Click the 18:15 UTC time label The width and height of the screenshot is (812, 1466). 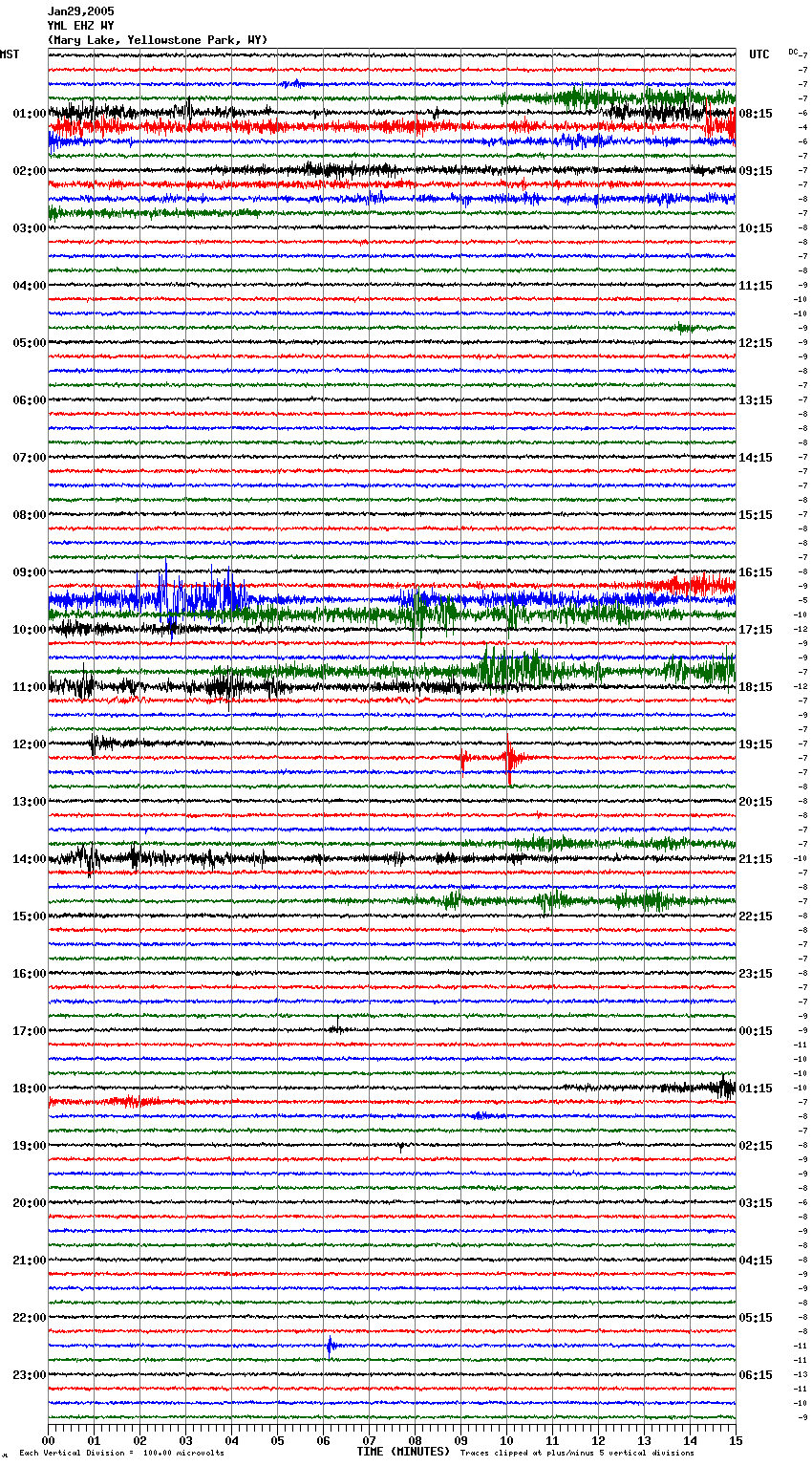(756, 687)
